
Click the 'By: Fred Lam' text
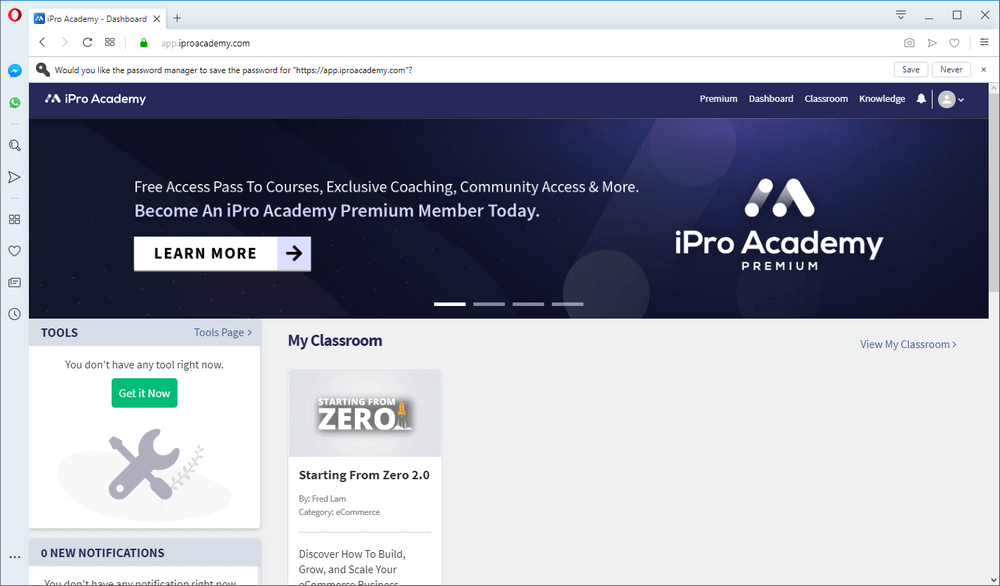322,499
